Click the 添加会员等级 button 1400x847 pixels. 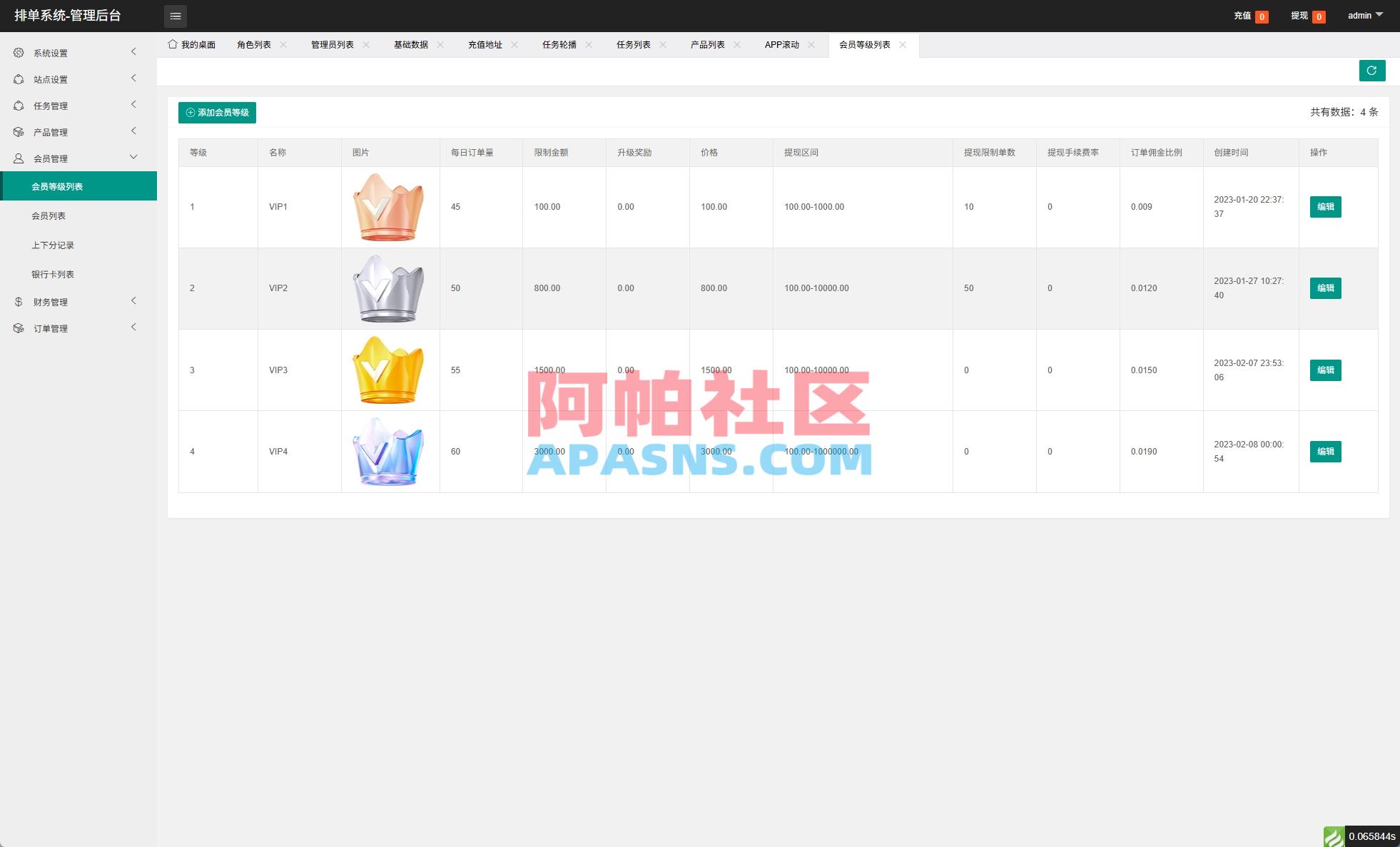coord(217,113)
